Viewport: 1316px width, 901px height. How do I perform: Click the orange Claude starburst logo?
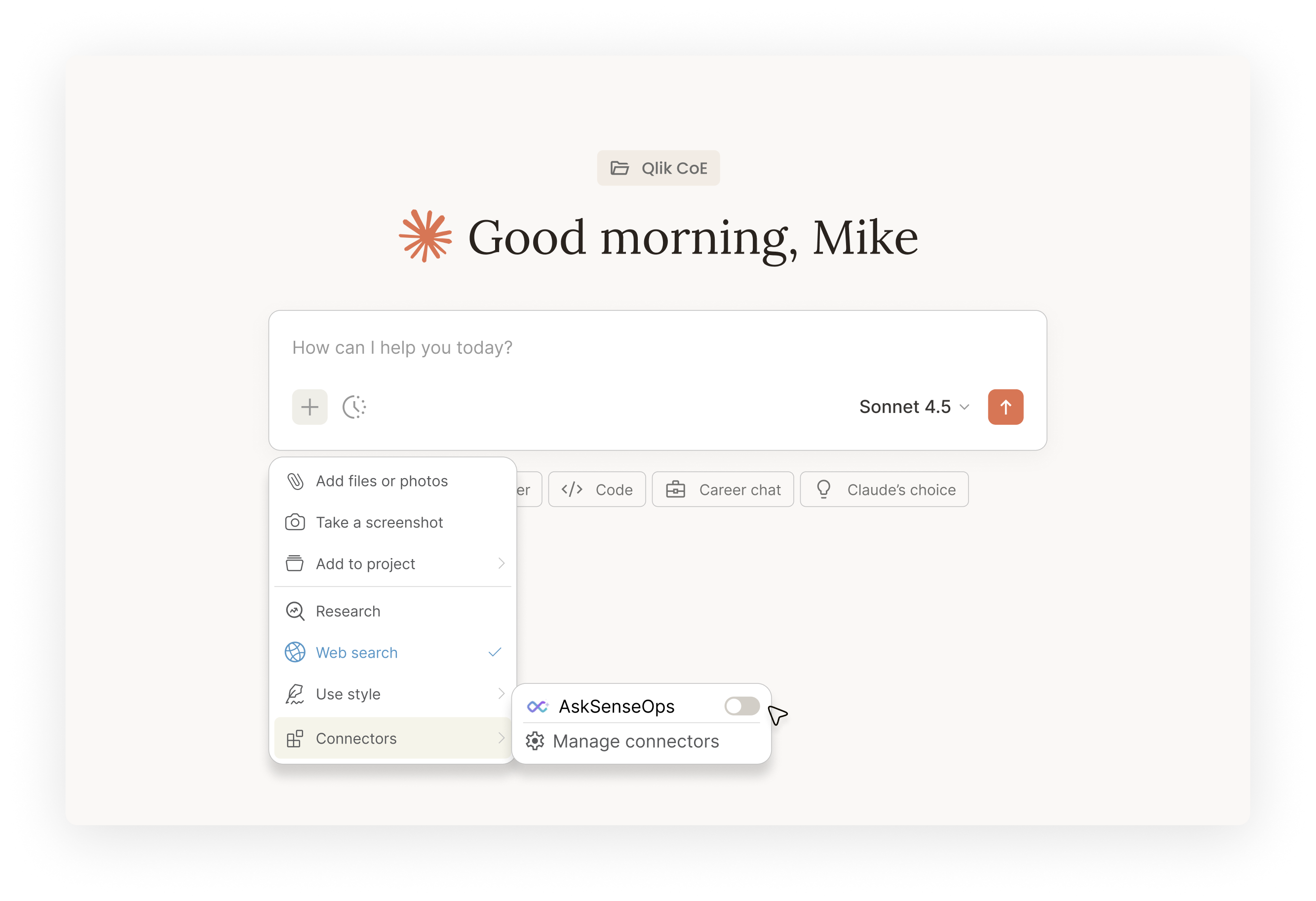[426, 236]
